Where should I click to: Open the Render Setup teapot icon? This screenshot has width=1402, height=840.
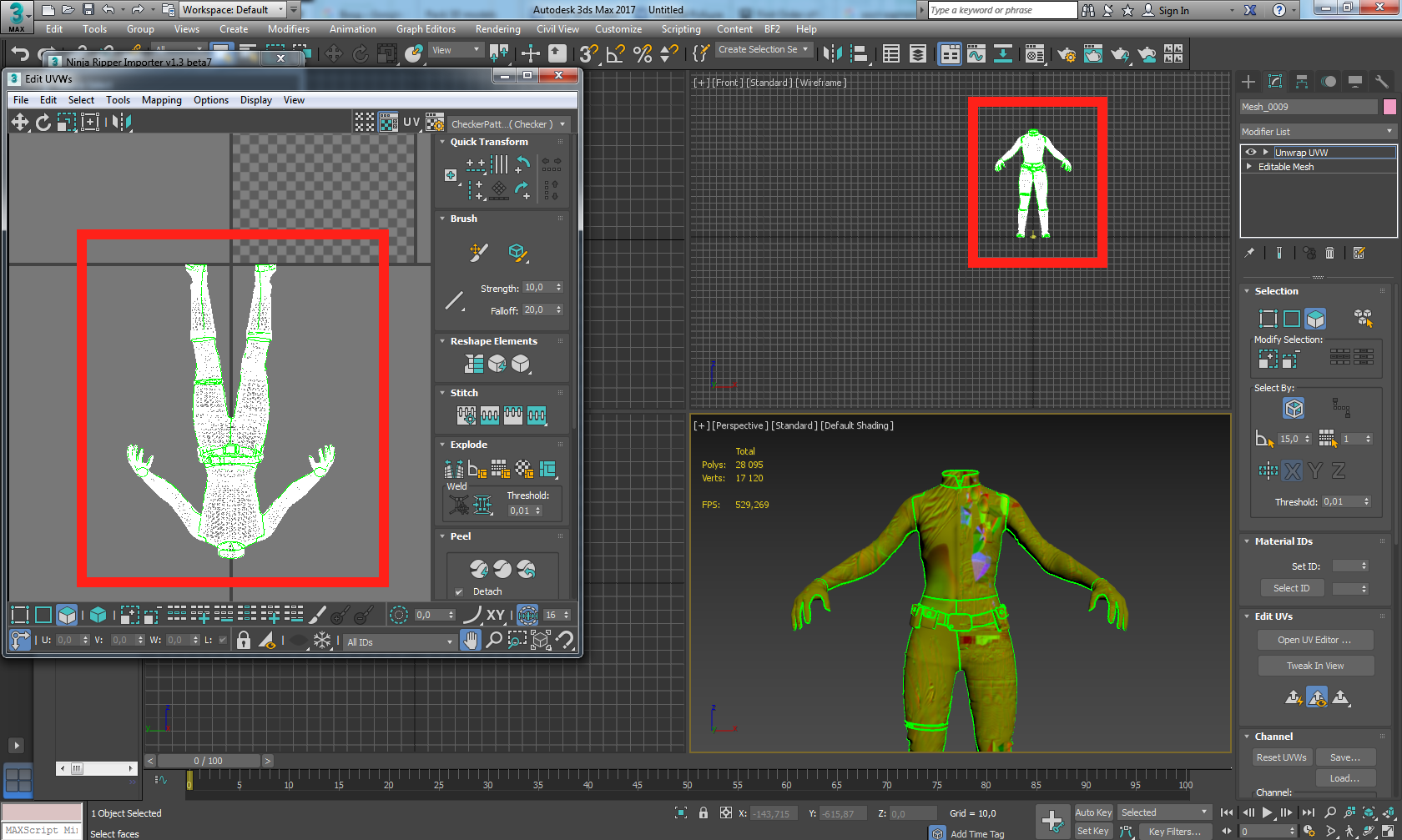pos(1067,54)
